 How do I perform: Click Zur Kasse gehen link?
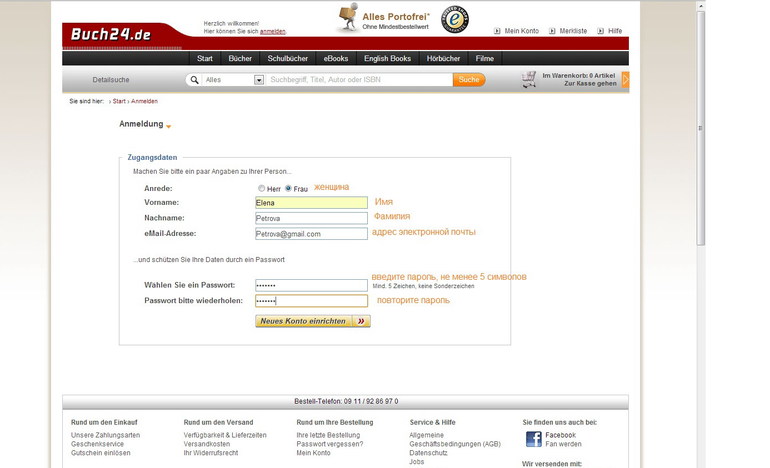(x=590, y=83)
